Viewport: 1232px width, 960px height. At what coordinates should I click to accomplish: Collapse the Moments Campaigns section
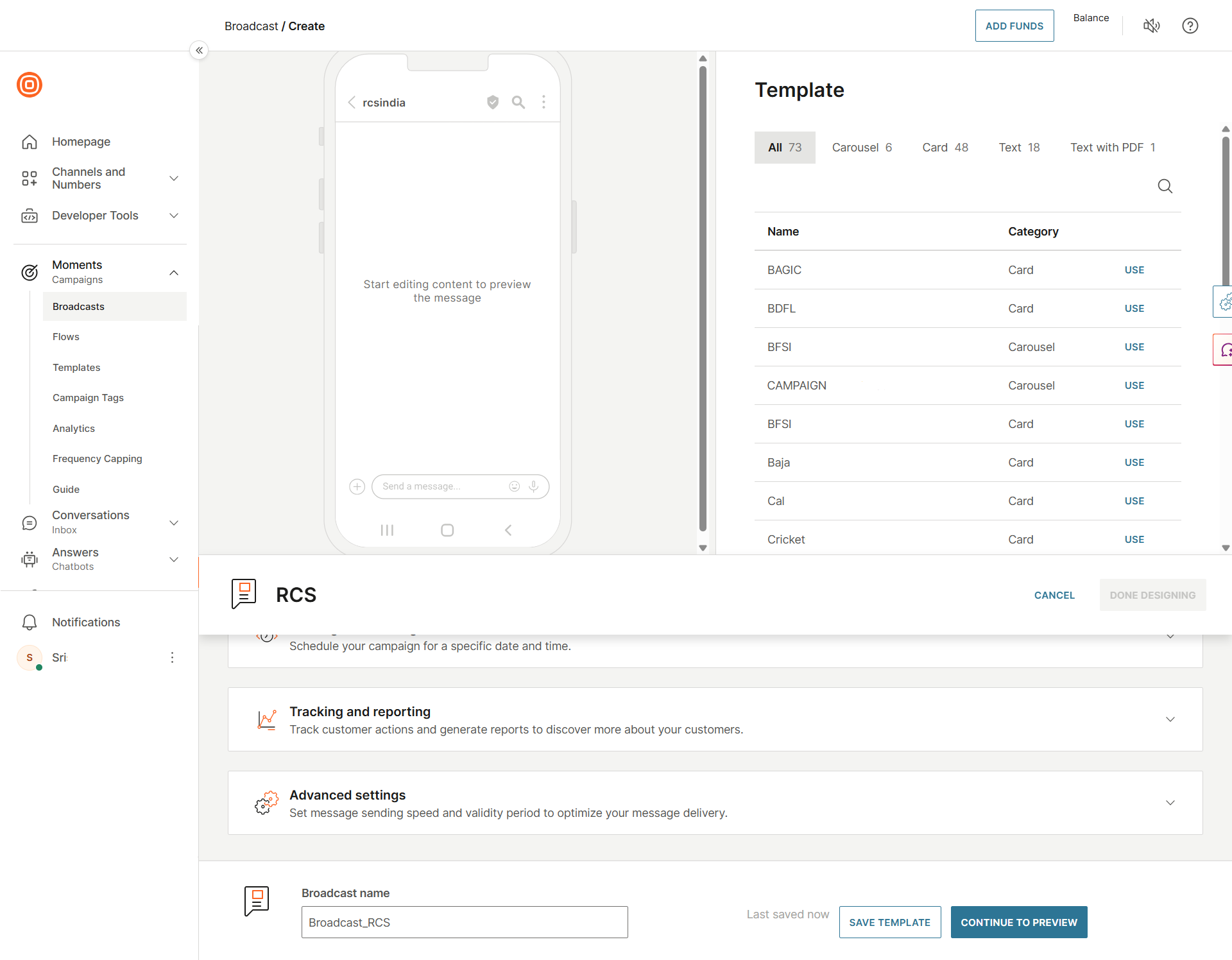[x=174, y=272]
